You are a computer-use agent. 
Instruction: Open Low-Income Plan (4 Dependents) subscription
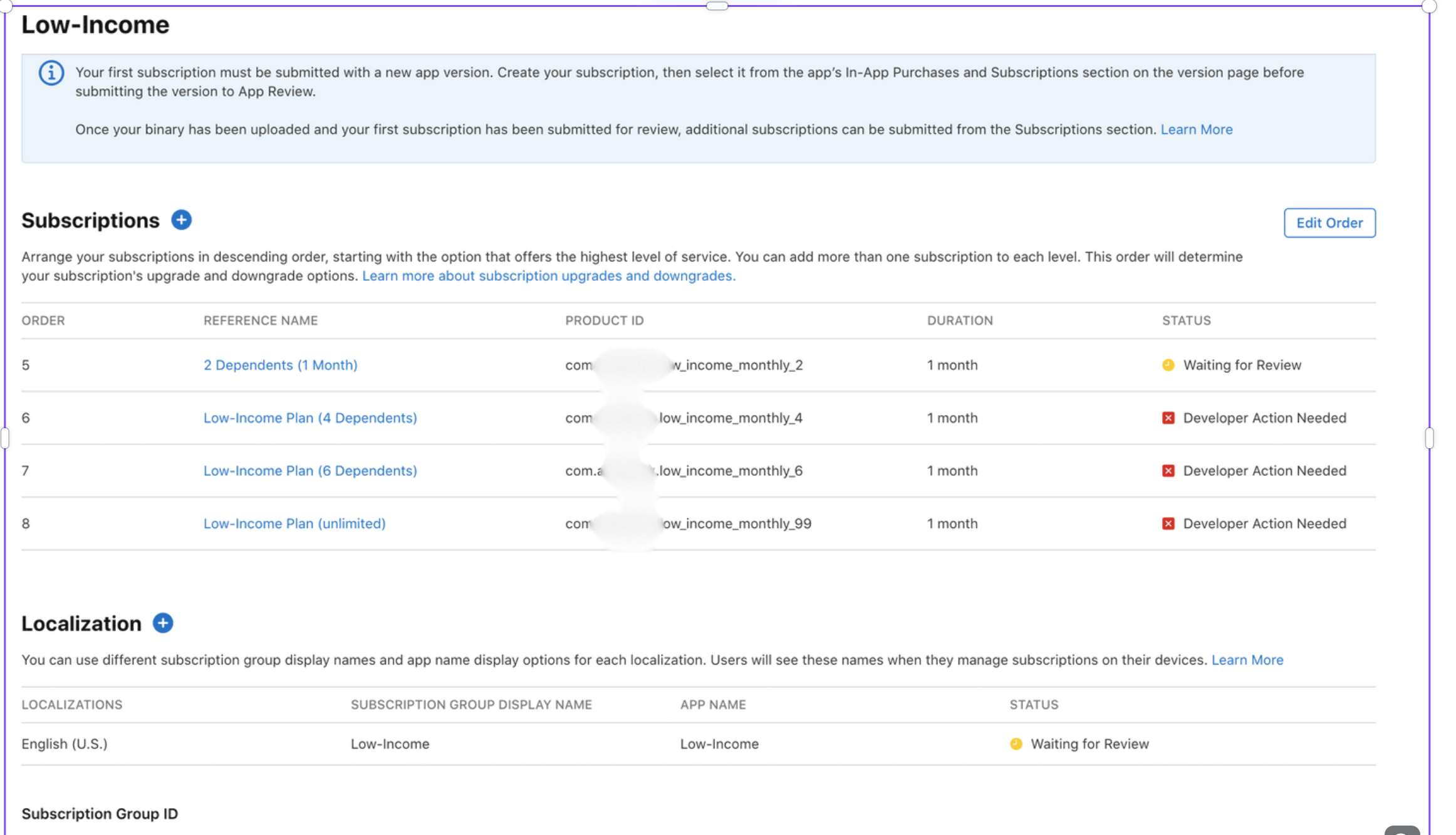click(310, 418)
